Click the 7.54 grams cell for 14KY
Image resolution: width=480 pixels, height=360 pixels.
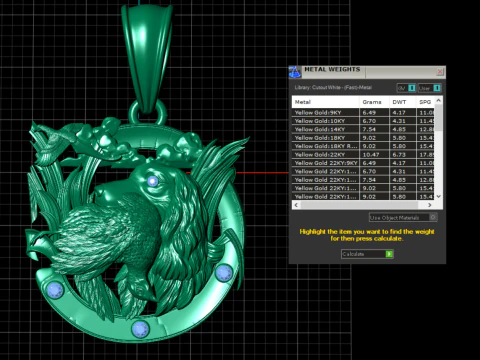pyautogui.click(x=374, y=129)
